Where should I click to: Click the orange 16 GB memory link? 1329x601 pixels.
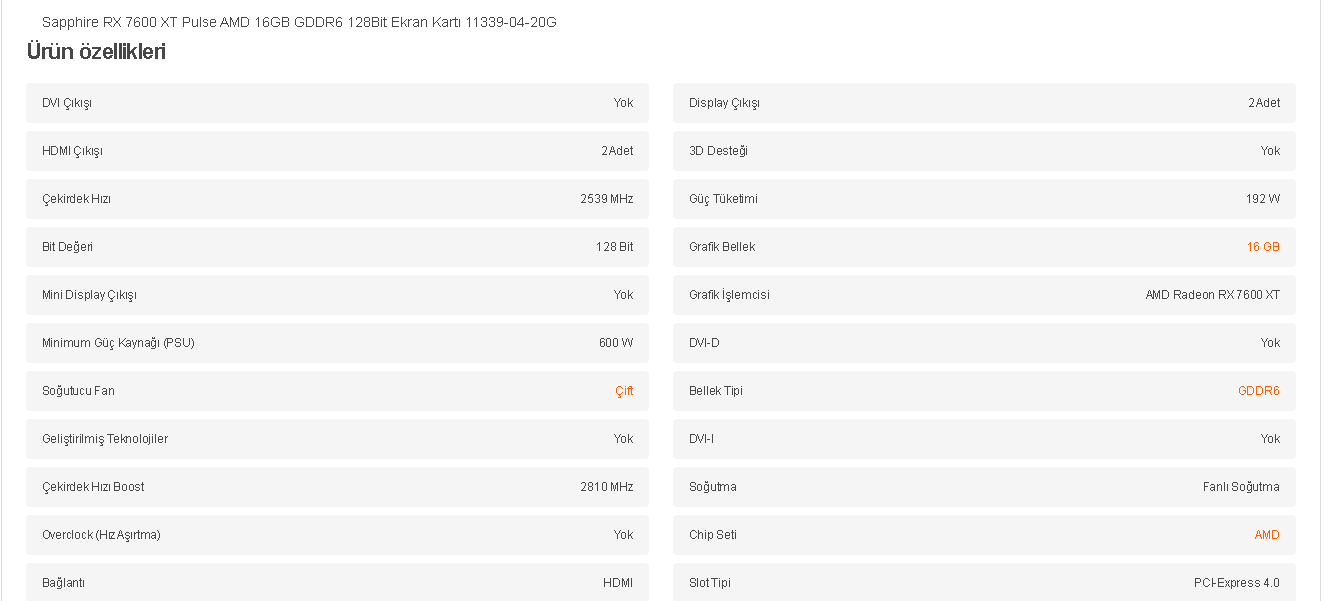[1262, 247]
